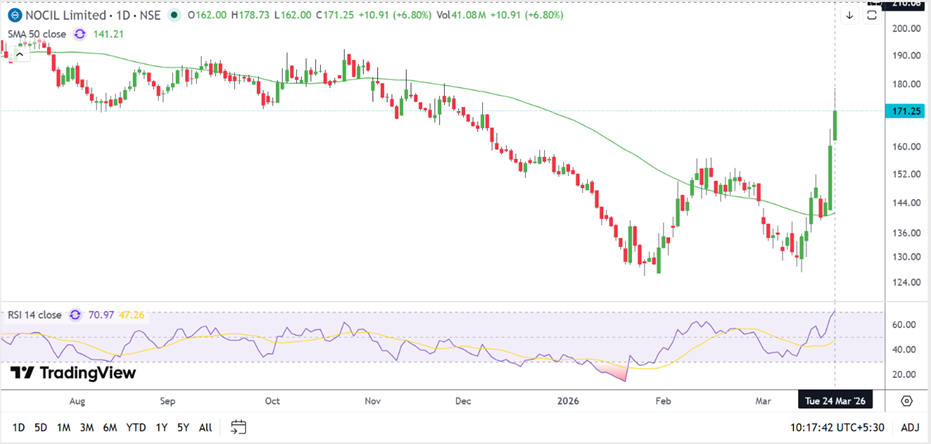Show the 5Y time range

[182, 427]
